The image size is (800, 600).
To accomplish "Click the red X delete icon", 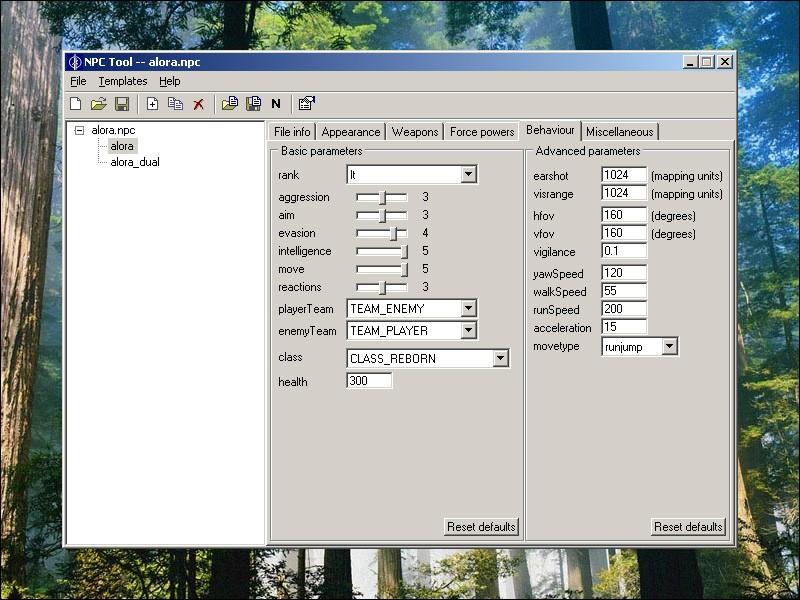I will tap(199, 104).
